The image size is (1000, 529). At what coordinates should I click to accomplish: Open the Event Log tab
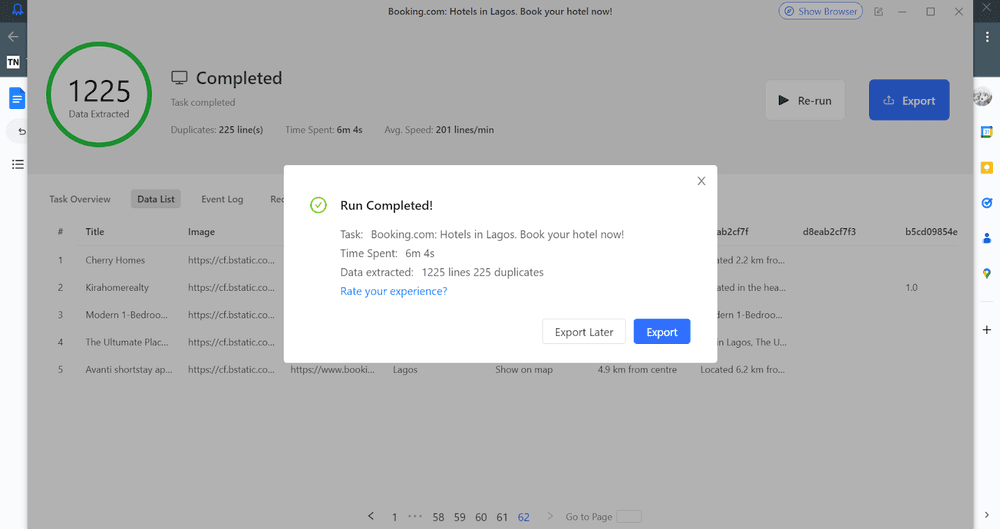tap(222, 199)
